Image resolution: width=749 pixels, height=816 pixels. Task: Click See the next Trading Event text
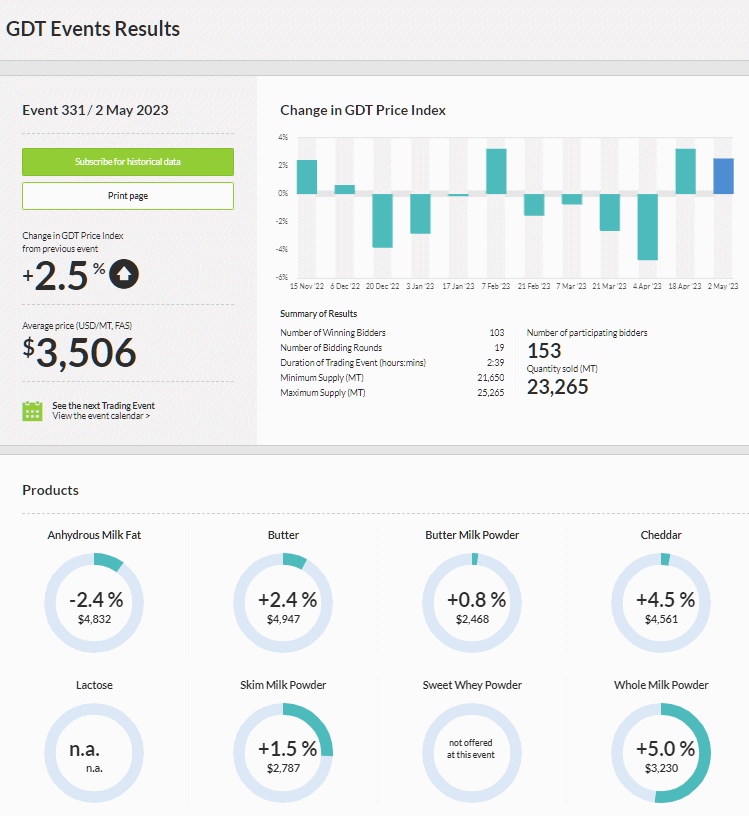point(104,405)
